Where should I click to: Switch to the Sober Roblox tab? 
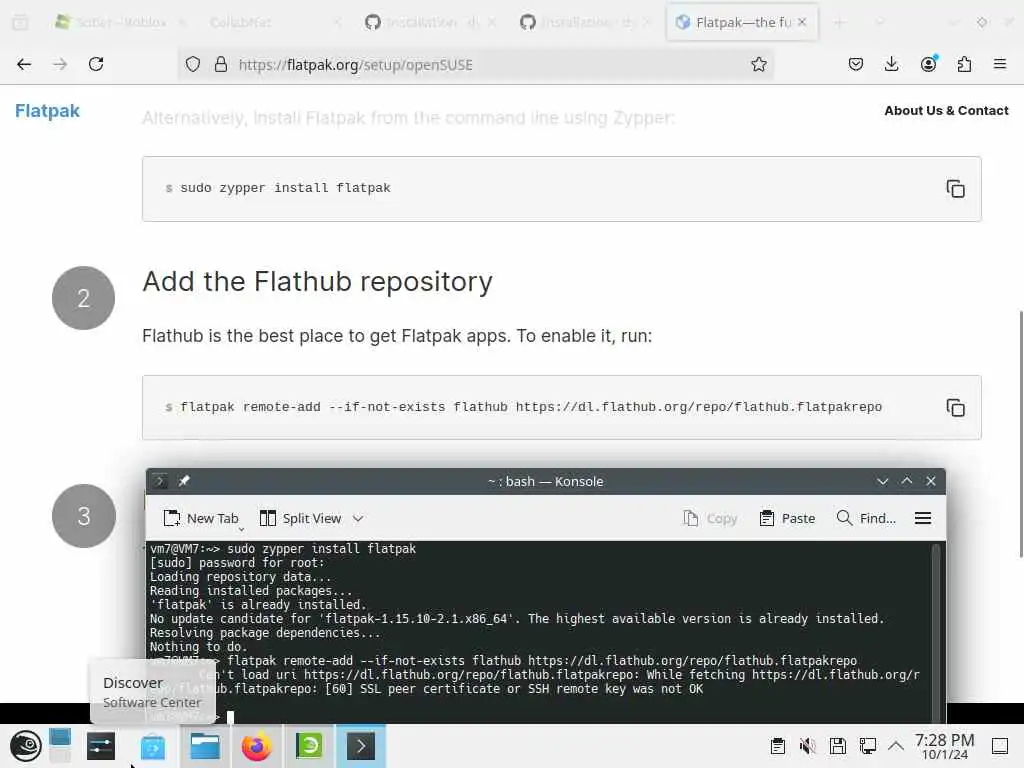(x=120, y=22)
